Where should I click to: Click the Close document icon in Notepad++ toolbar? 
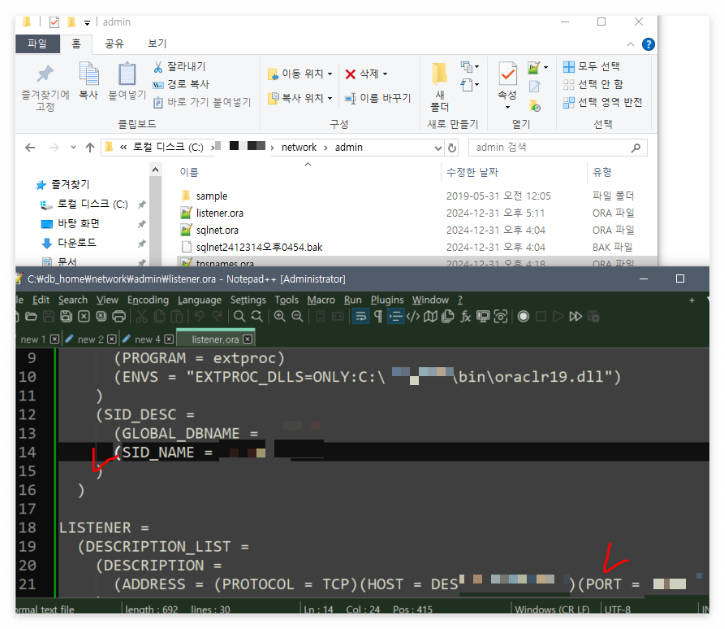(84, 316)
